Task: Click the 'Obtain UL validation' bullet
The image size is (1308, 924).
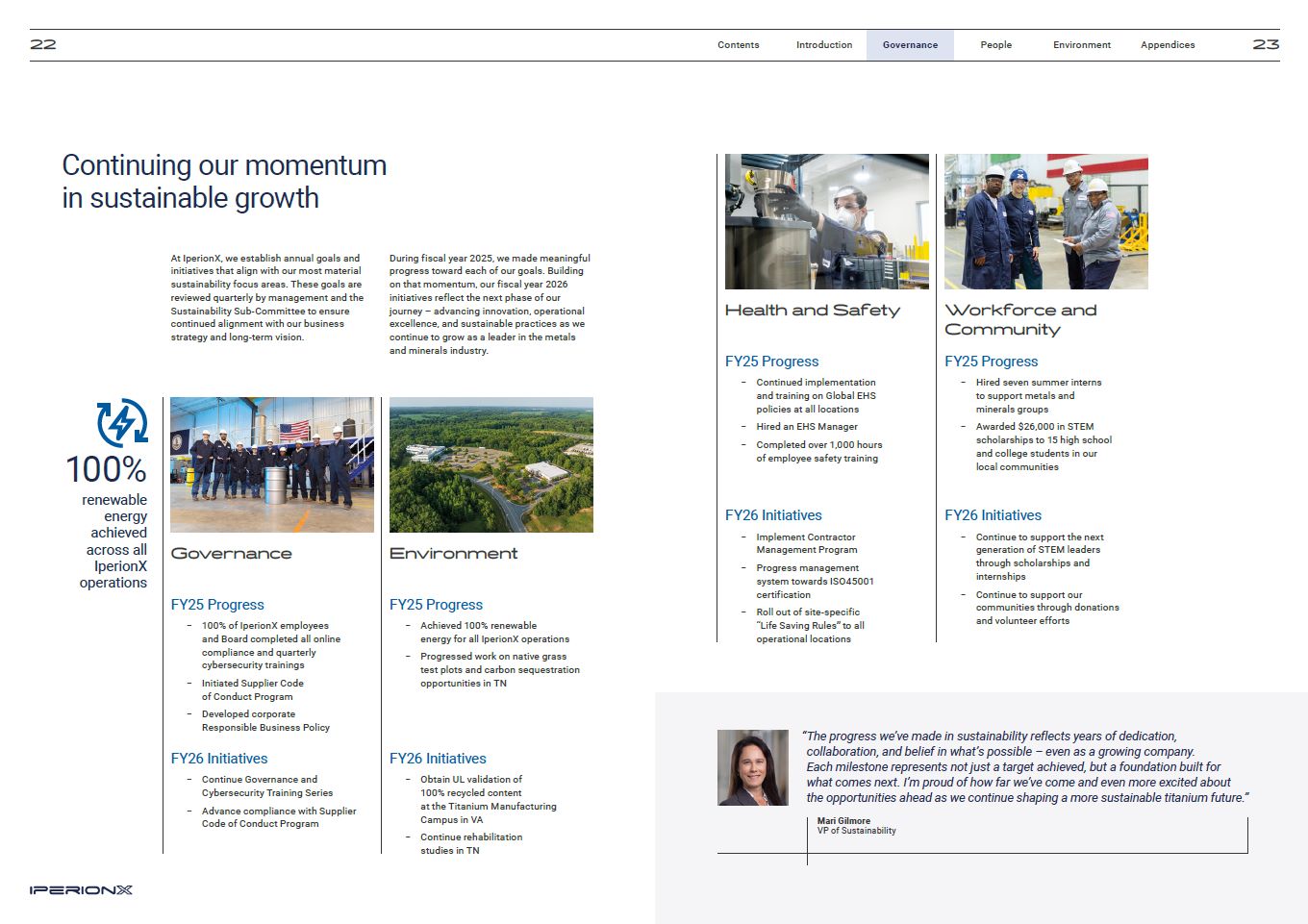Action: [x=488, y=800]
